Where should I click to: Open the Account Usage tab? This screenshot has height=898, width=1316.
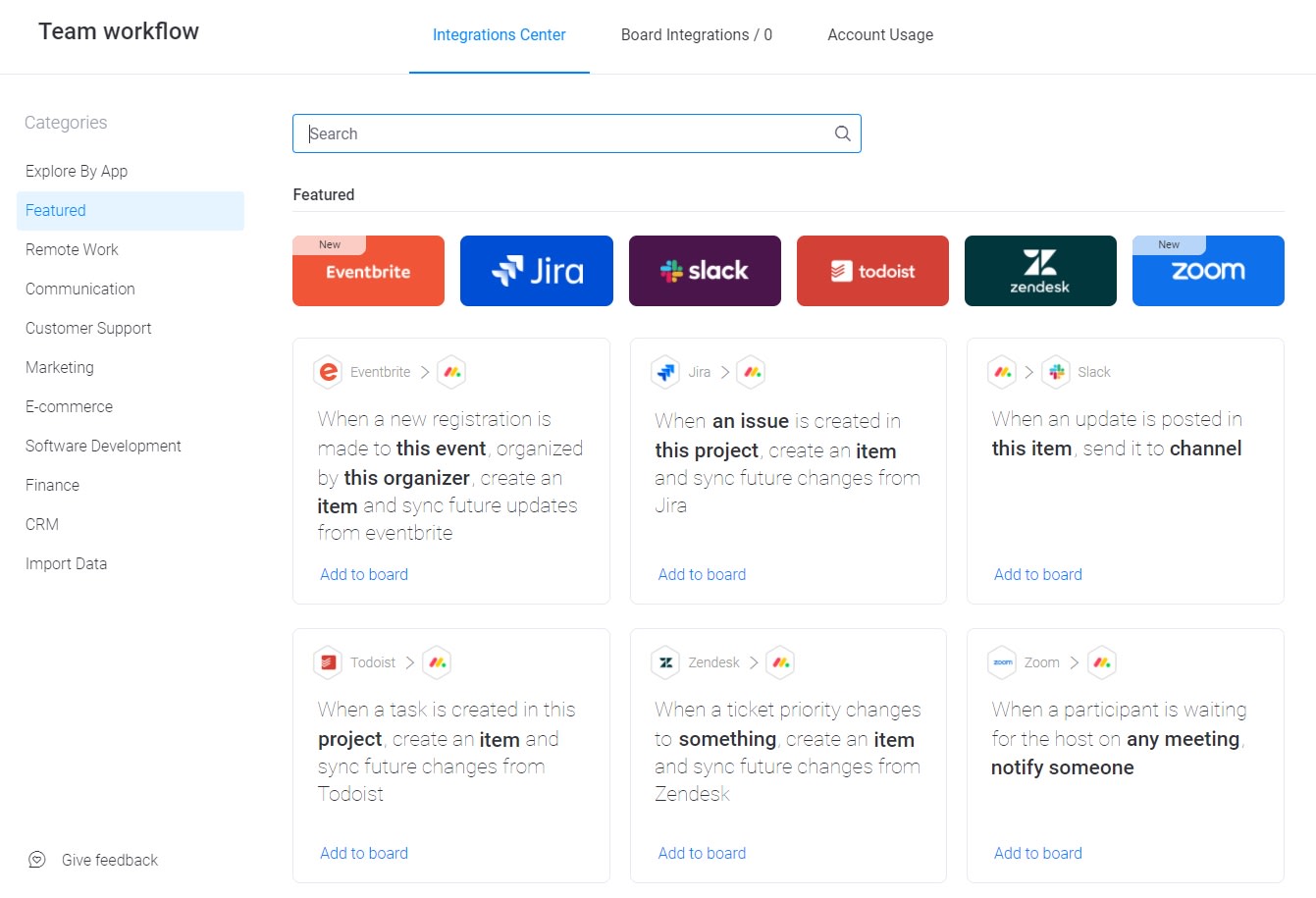point(880,35)
